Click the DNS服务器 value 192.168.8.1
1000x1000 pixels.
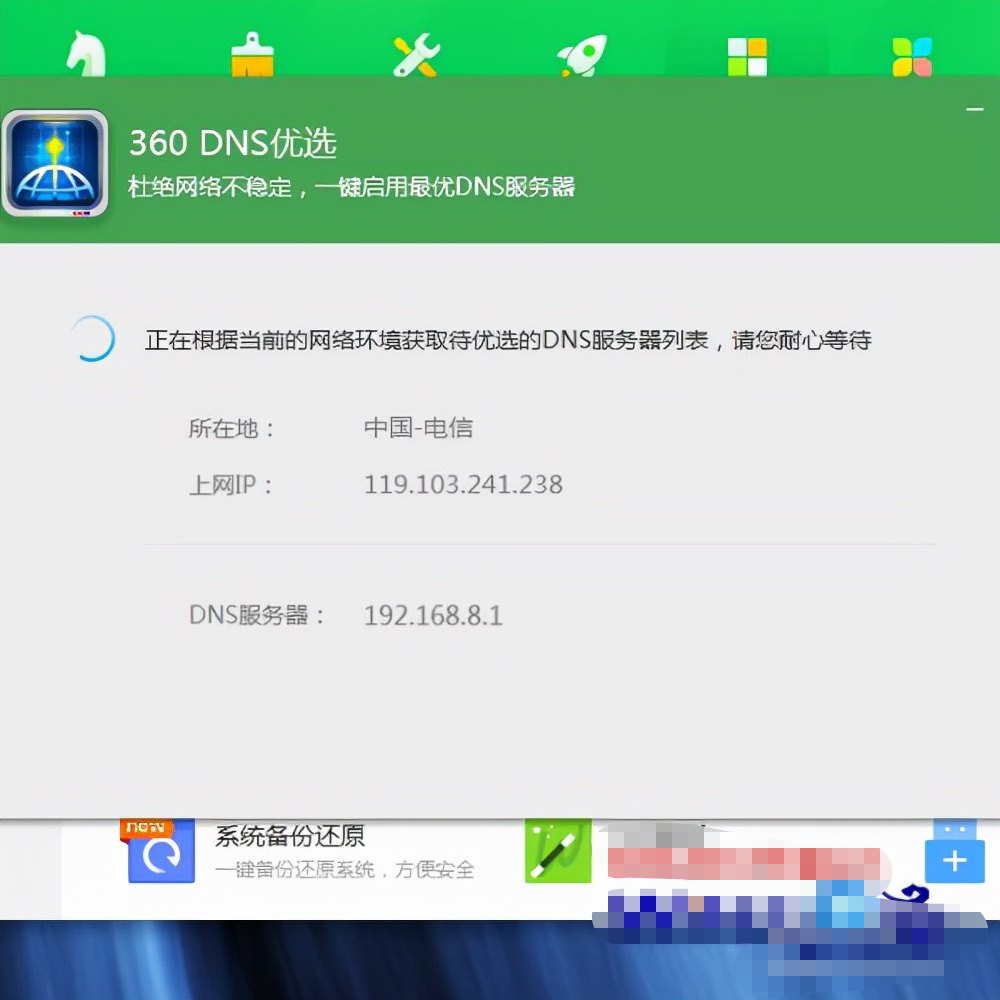[x=433, y=616]
